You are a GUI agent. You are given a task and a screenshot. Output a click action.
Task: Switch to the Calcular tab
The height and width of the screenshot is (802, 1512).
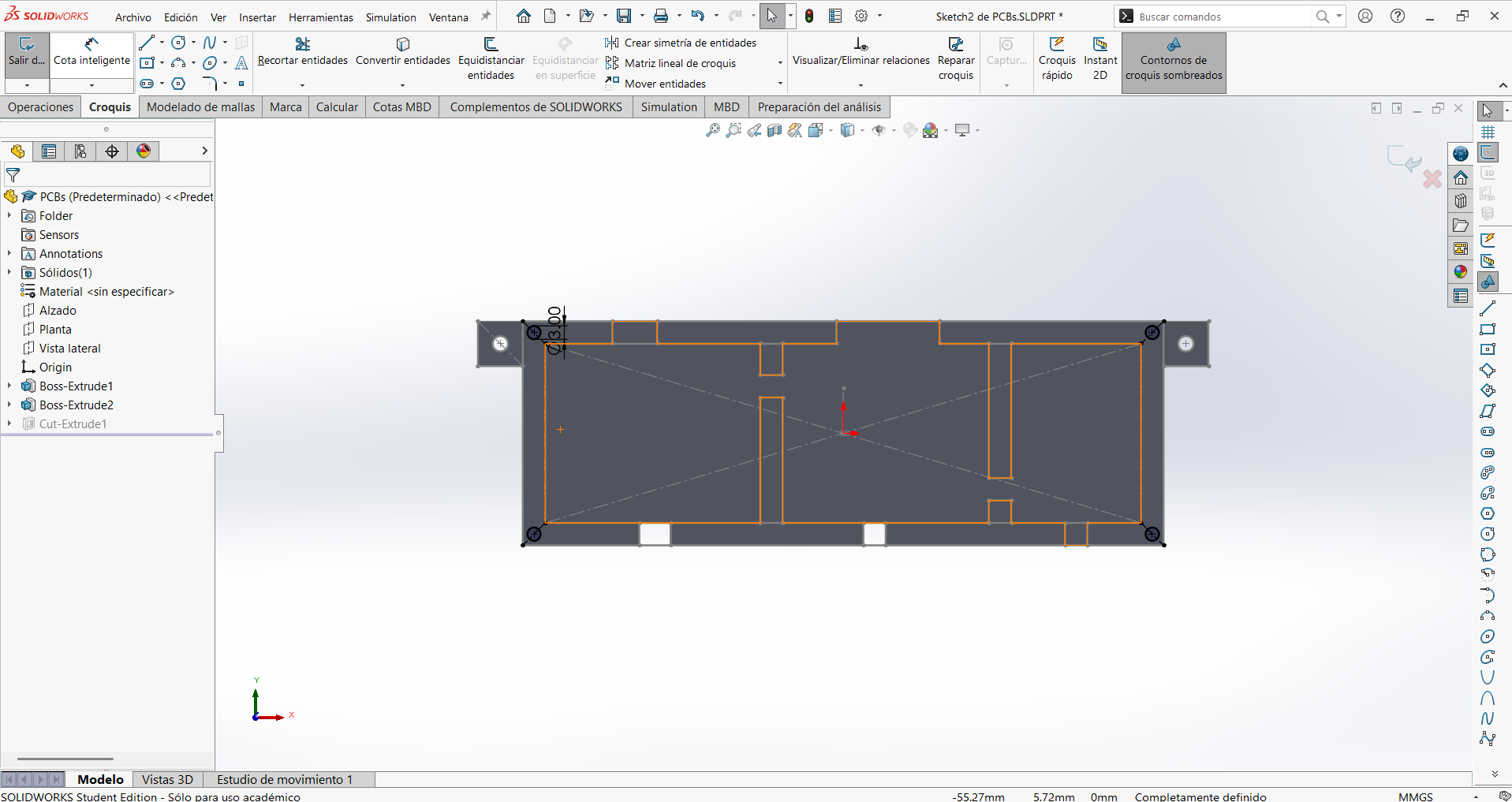(x=337, y=107)
